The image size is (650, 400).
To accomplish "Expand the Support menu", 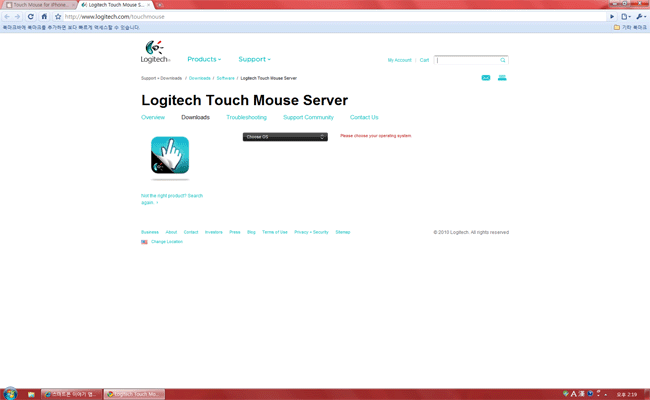I will (x=254, y=59).
